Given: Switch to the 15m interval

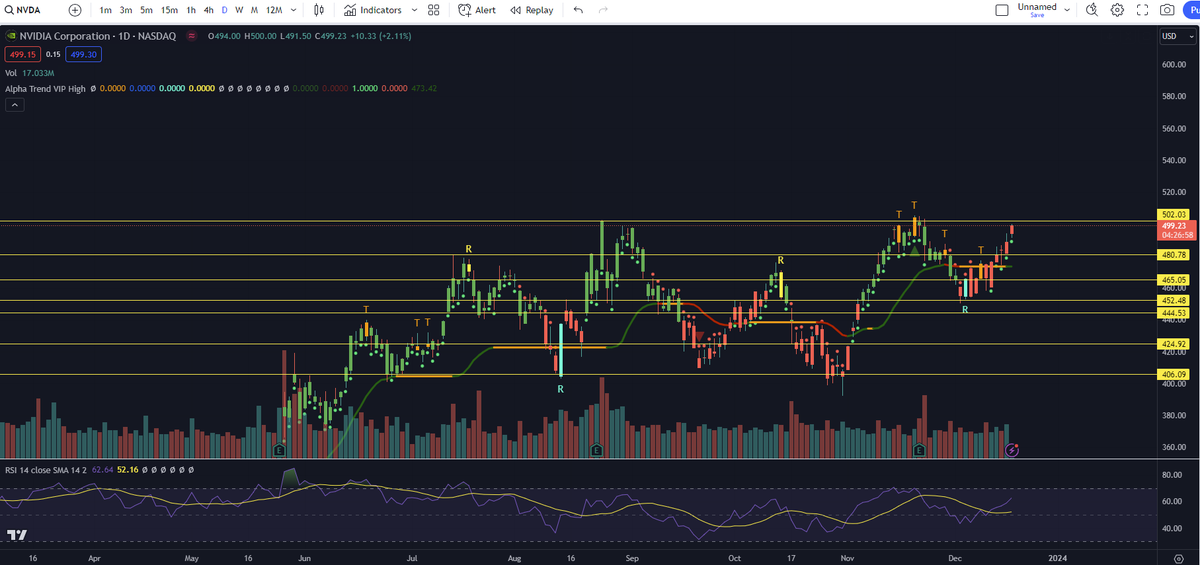Looking at the screenshot, I should pyautogui.click(x=170, y=10).
